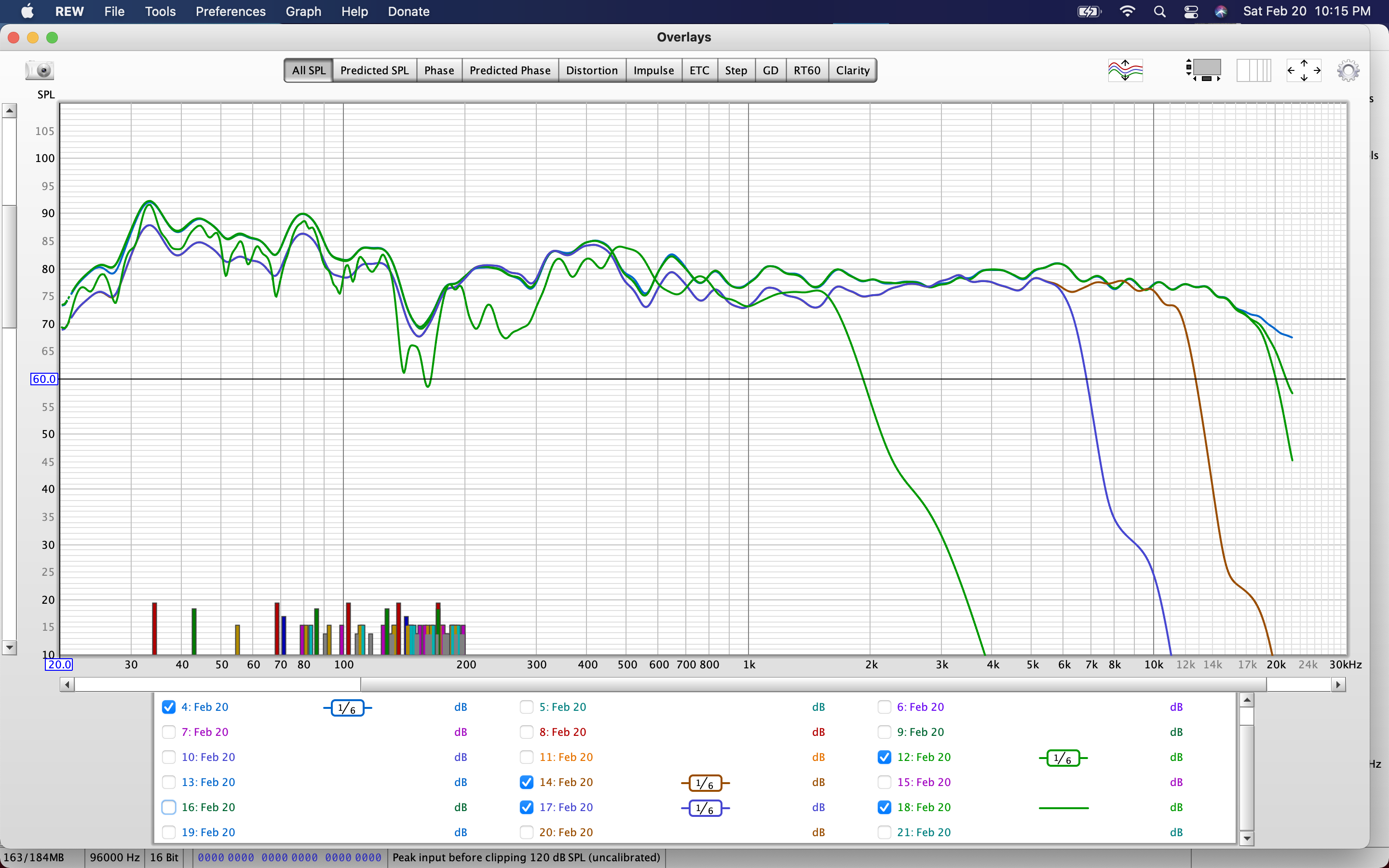This screenshot has height=868, width=1389.
Task: Click the green line sample for trace 18
Action: (x=1063, y=808)
